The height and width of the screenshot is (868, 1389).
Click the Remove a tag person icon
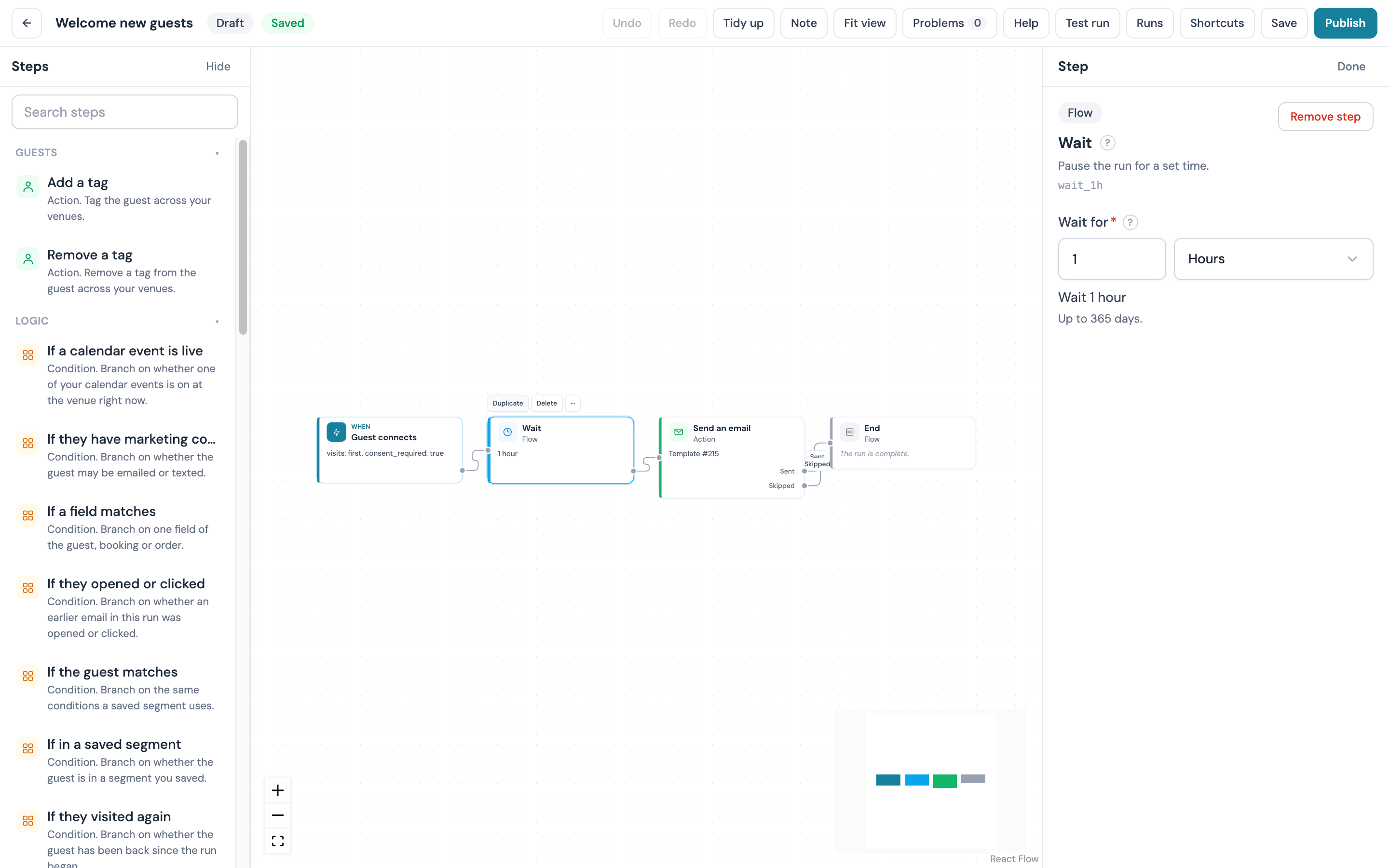click(x=27, y=259)
